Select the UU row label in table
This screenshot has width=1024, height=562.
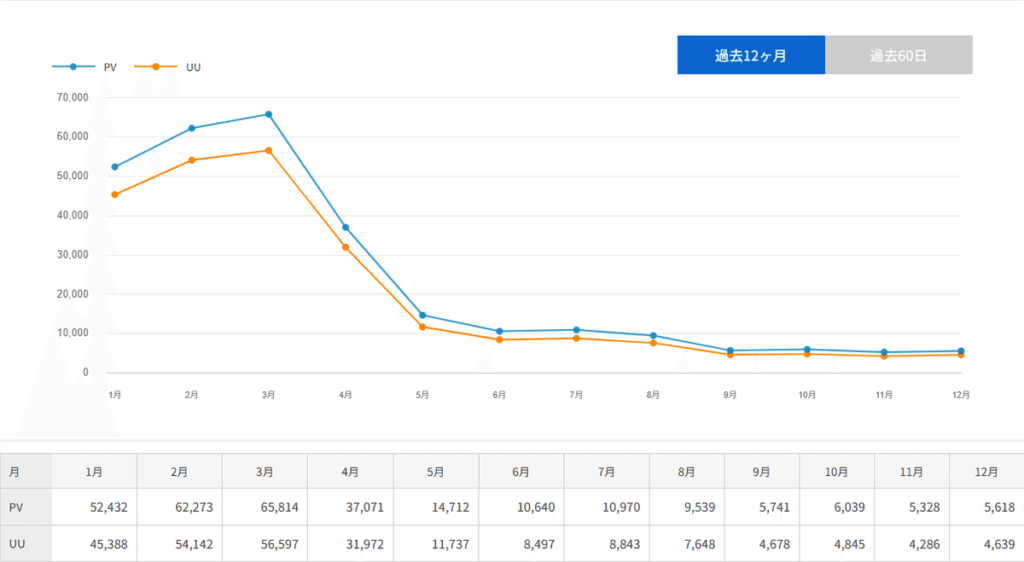(x=26, y=544)
